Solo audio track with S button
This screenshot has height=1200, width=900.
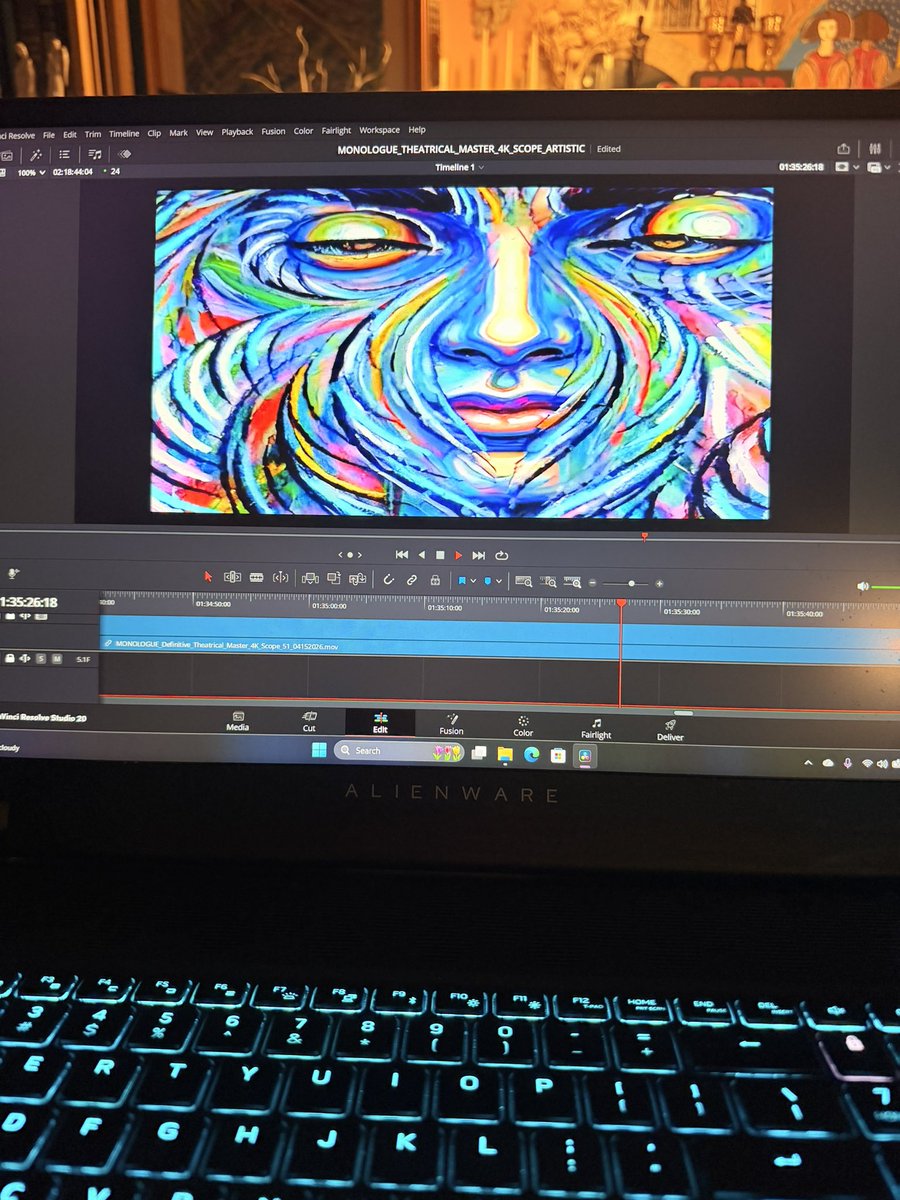pyautogui.click(x=41, y=658)
